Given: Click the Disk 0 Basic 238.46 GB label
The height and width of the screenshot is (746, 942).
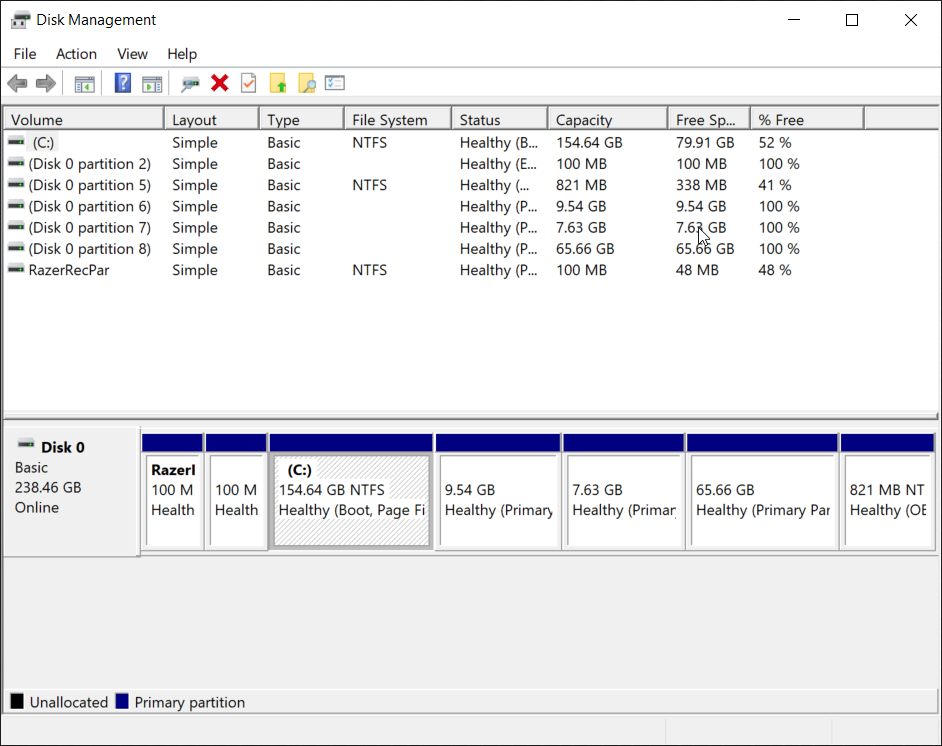Looking at the screenshot, I should coord(71,491).
